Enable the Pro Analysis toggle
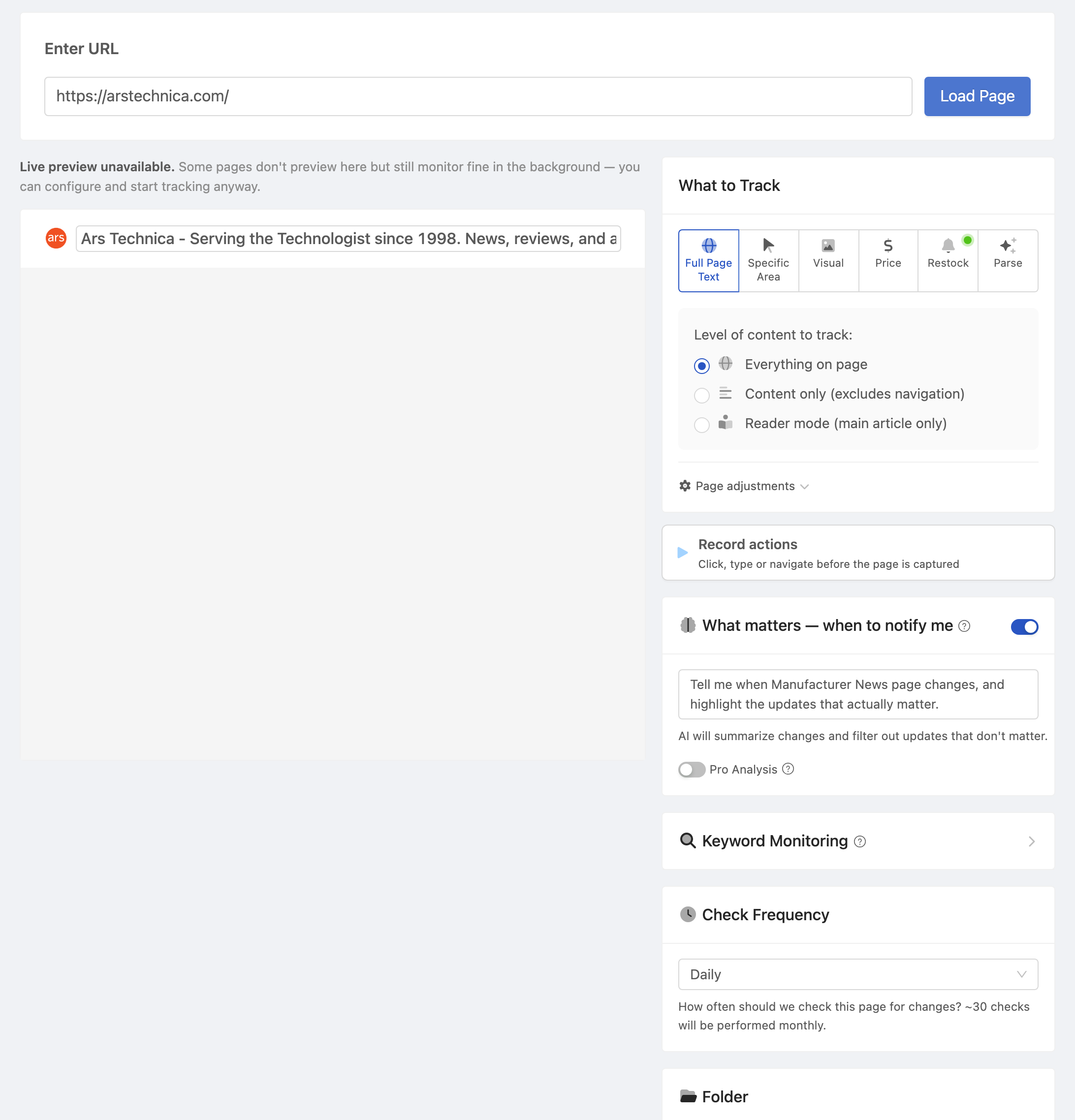 coord(692,769)
